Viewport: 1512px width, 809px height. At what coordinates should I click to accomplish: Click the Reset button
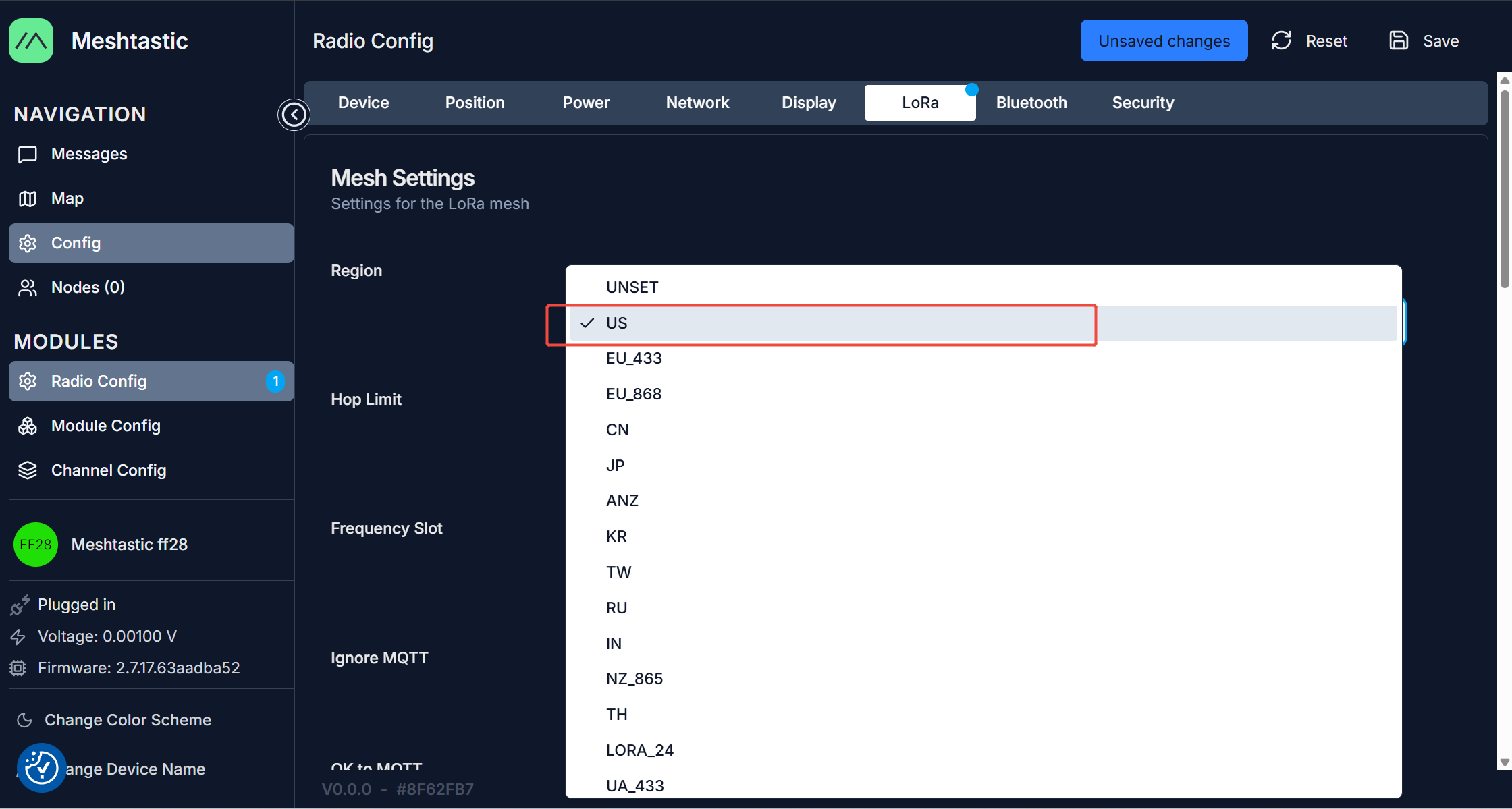click(x=1309, y=41)
